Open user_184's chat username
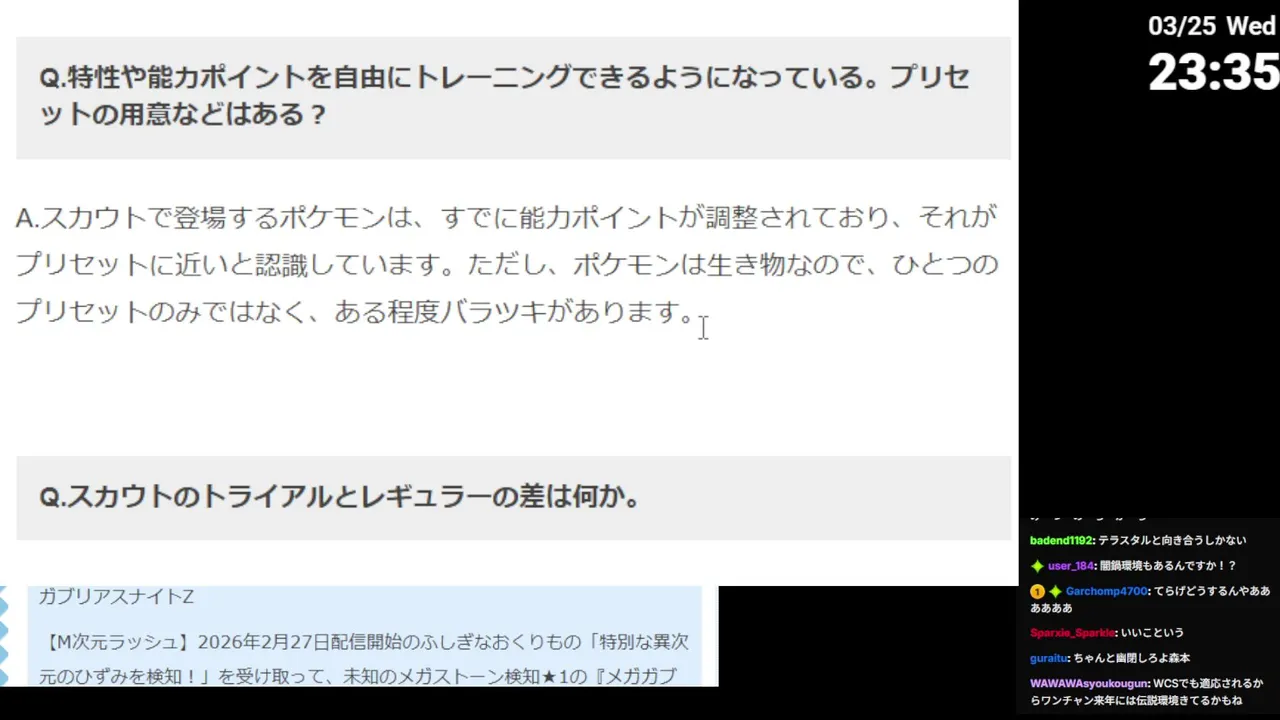This screenshot has width=1280, height=720. click(x=1070, y=566)
